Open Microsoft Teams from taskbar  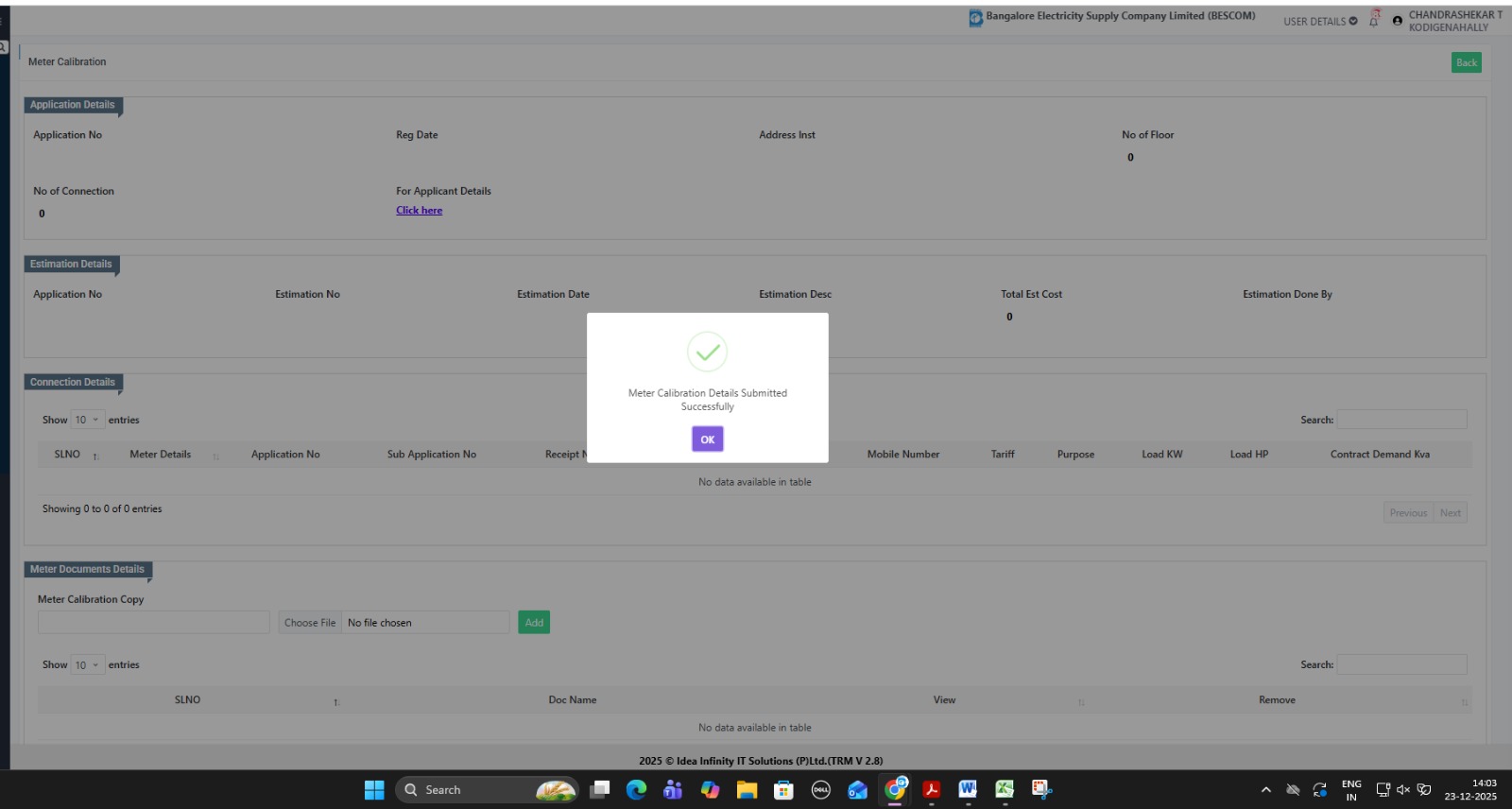point(673,790)
